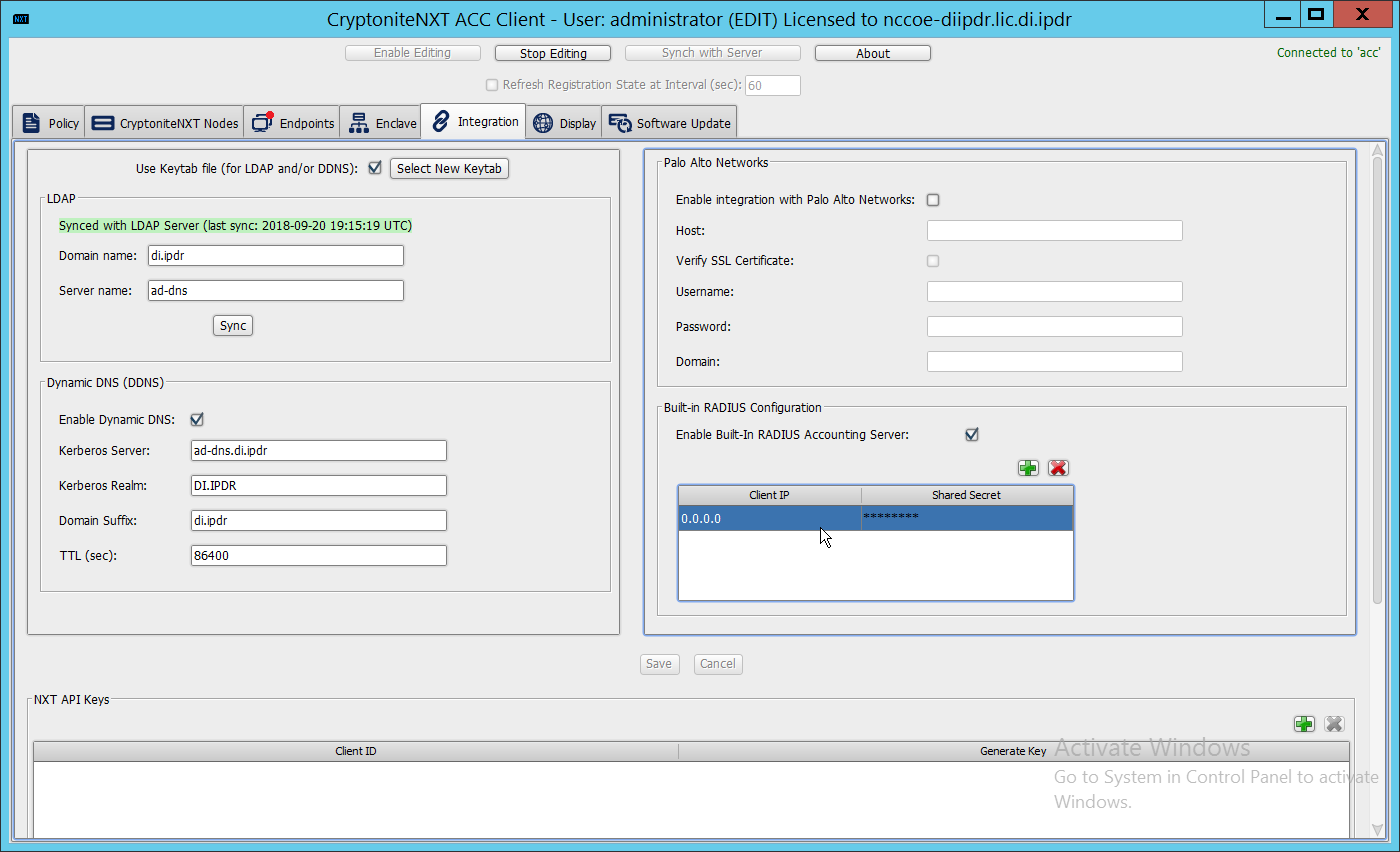
Task: Open the About dialog
Action: pyautogui.click(x=873, y=53)
